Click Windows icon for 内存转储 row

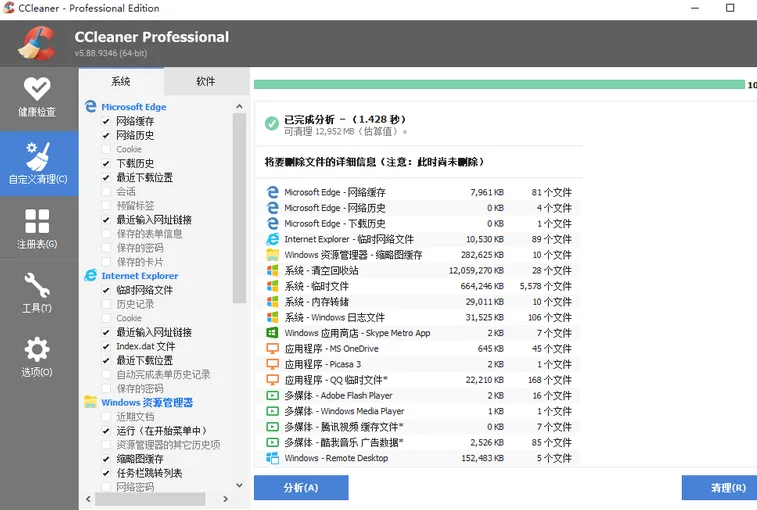[x=272, y=301]
